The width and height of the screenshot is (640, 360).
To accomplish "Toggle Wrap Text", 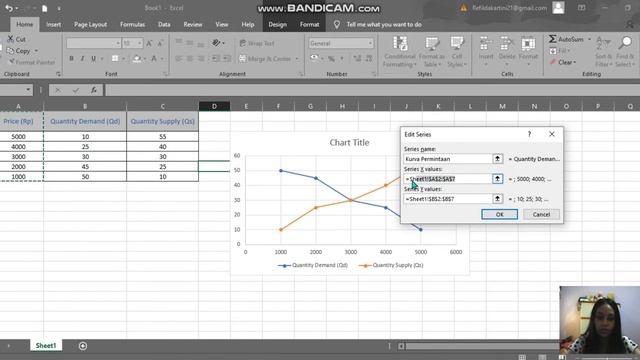I will [257, 43].
